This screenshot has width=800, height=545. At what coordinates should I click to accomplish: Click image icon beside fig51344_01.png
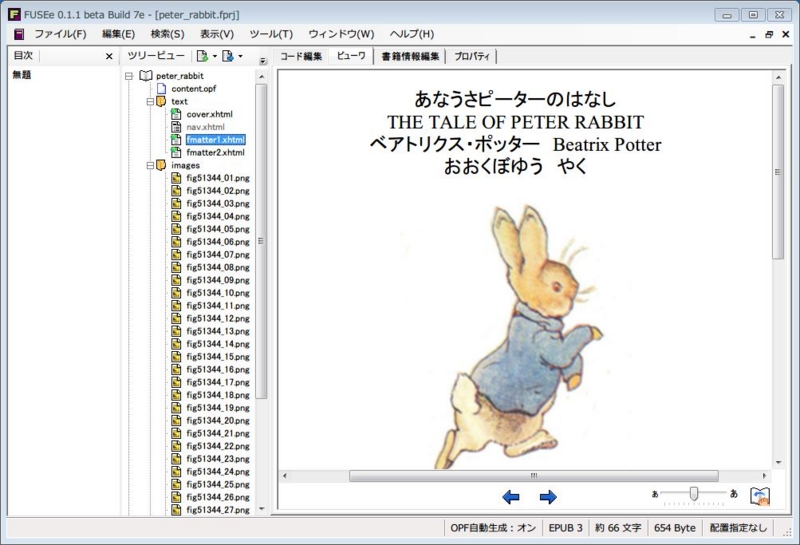176,178
